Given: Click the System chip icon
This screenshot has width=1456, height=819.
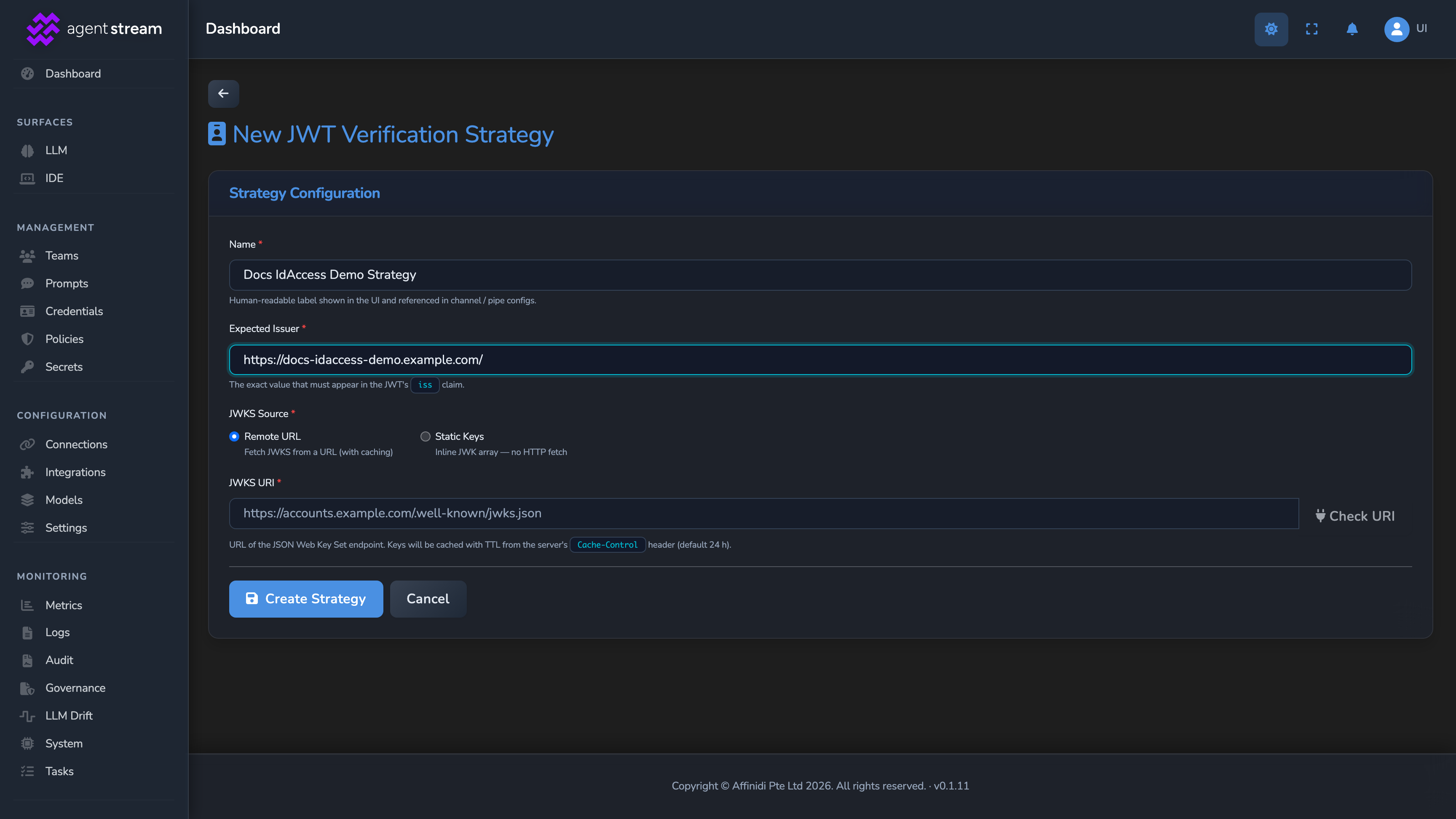Looking at the screenshot, I should pos(27,744).
